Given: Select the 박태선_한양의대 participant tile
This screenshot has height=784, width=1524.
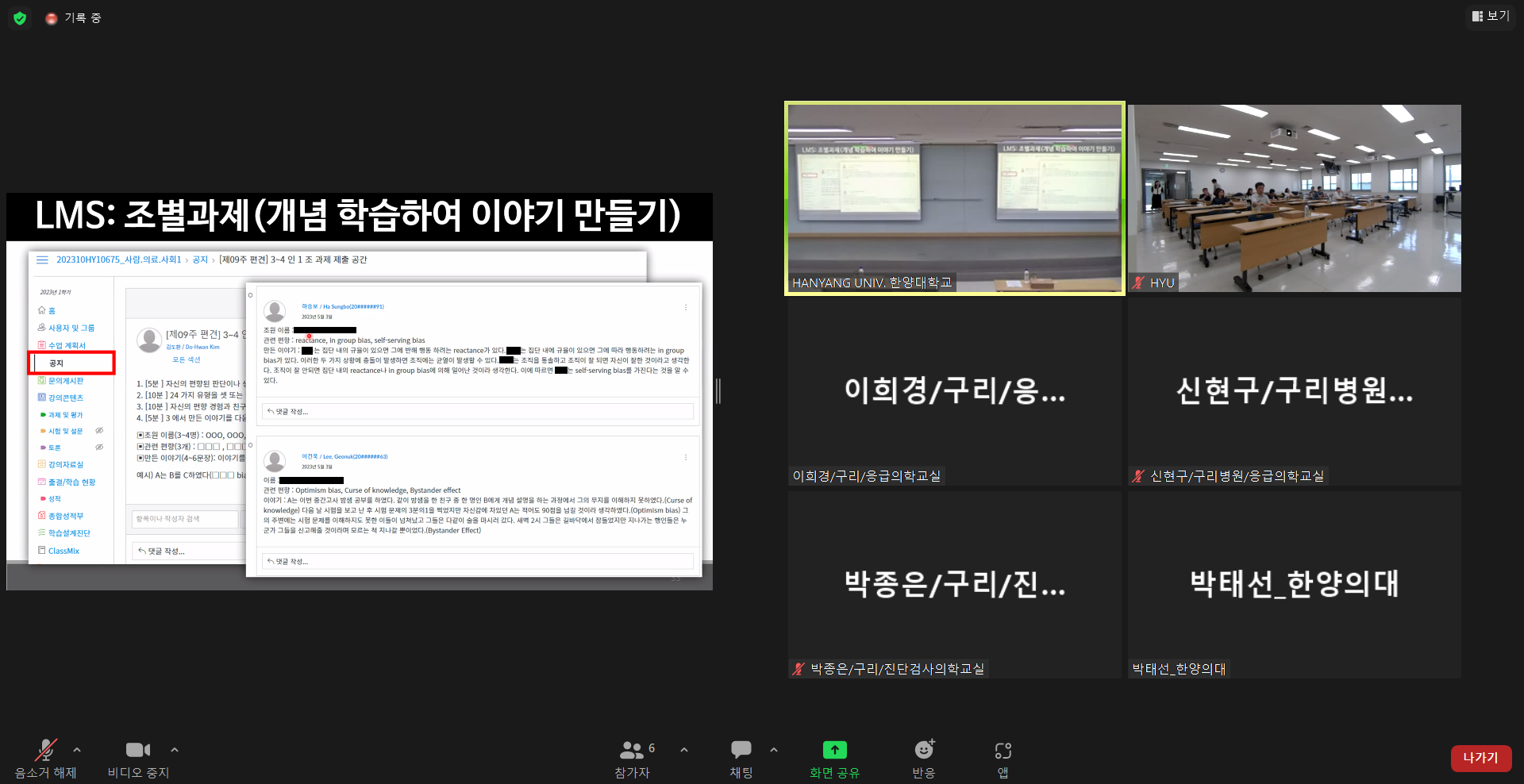Looking at the screenshot, I should click(1294, 584).
